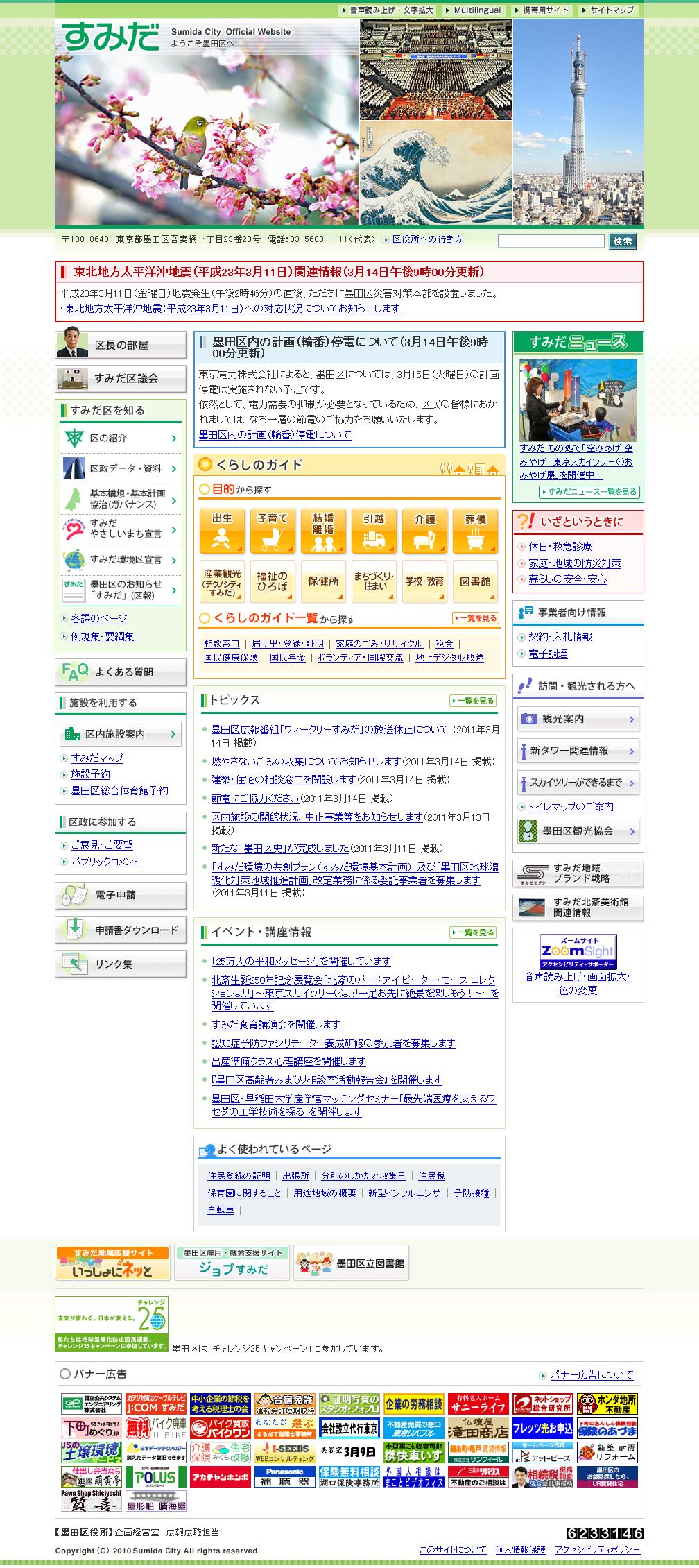Image resolution: width=699 pixels, height=1568 pixels.
Task: Click すみだ北斎美術館 関連情報 banner
Action: 578,907
